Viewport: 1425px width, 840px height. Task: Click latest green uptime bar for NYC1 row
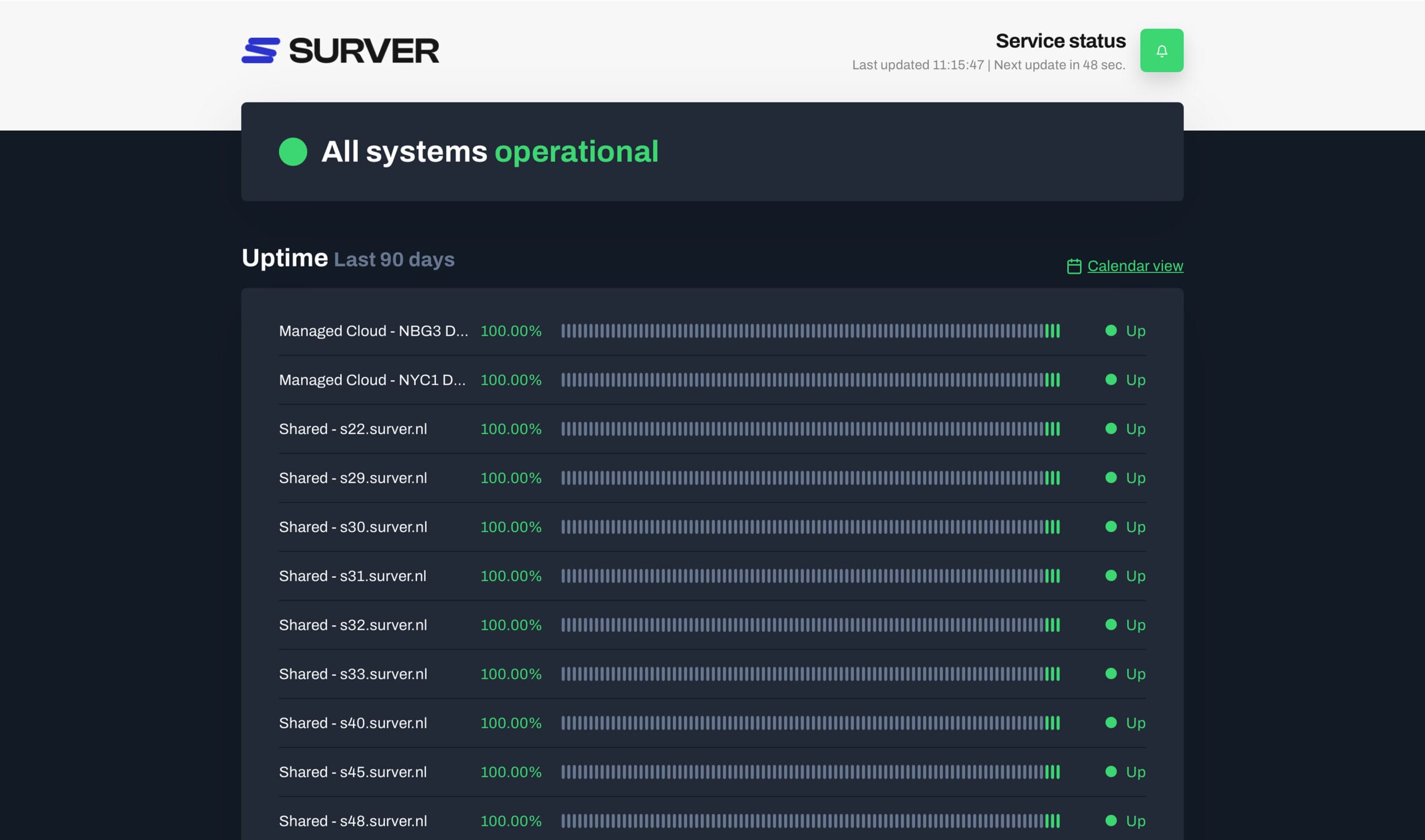(x=1058, y=380)
